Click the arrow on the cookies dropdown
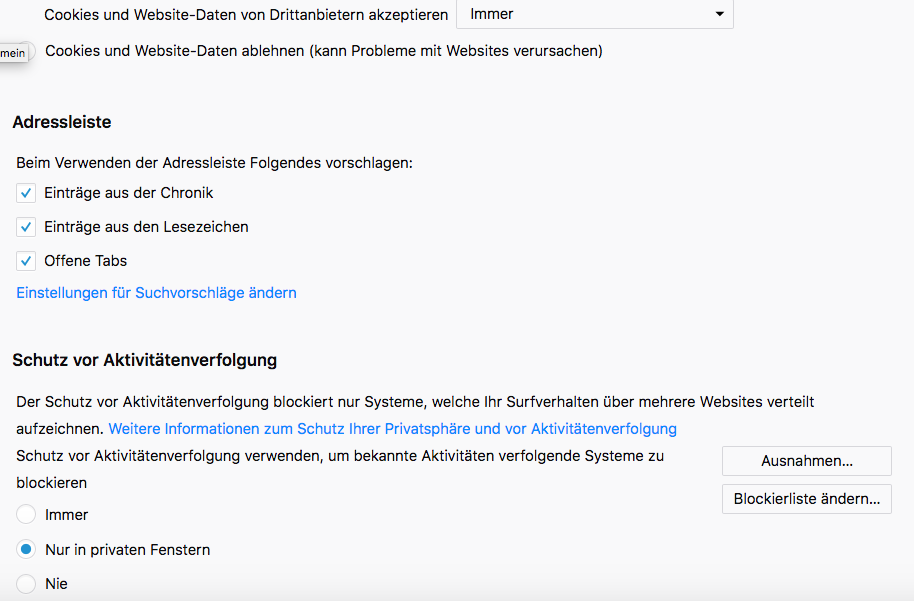 pyautogui.click(x=719, y=14)
